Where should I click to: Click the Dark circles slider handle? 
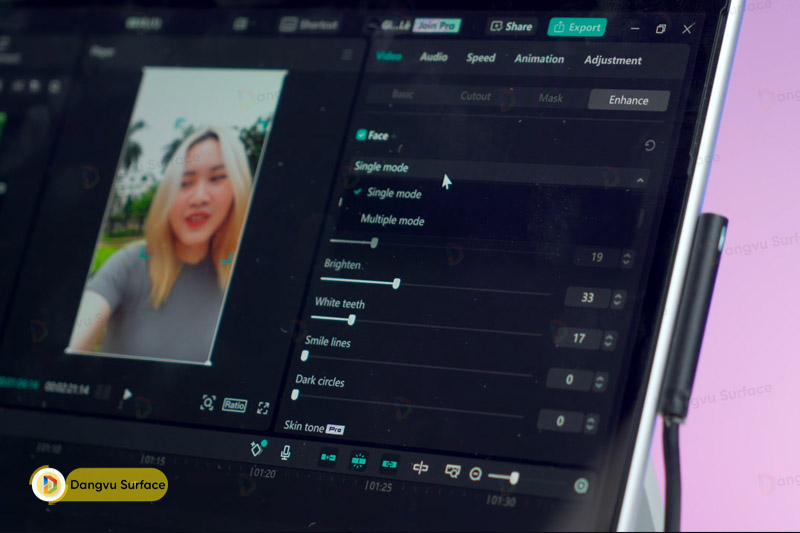pos(295,395)
